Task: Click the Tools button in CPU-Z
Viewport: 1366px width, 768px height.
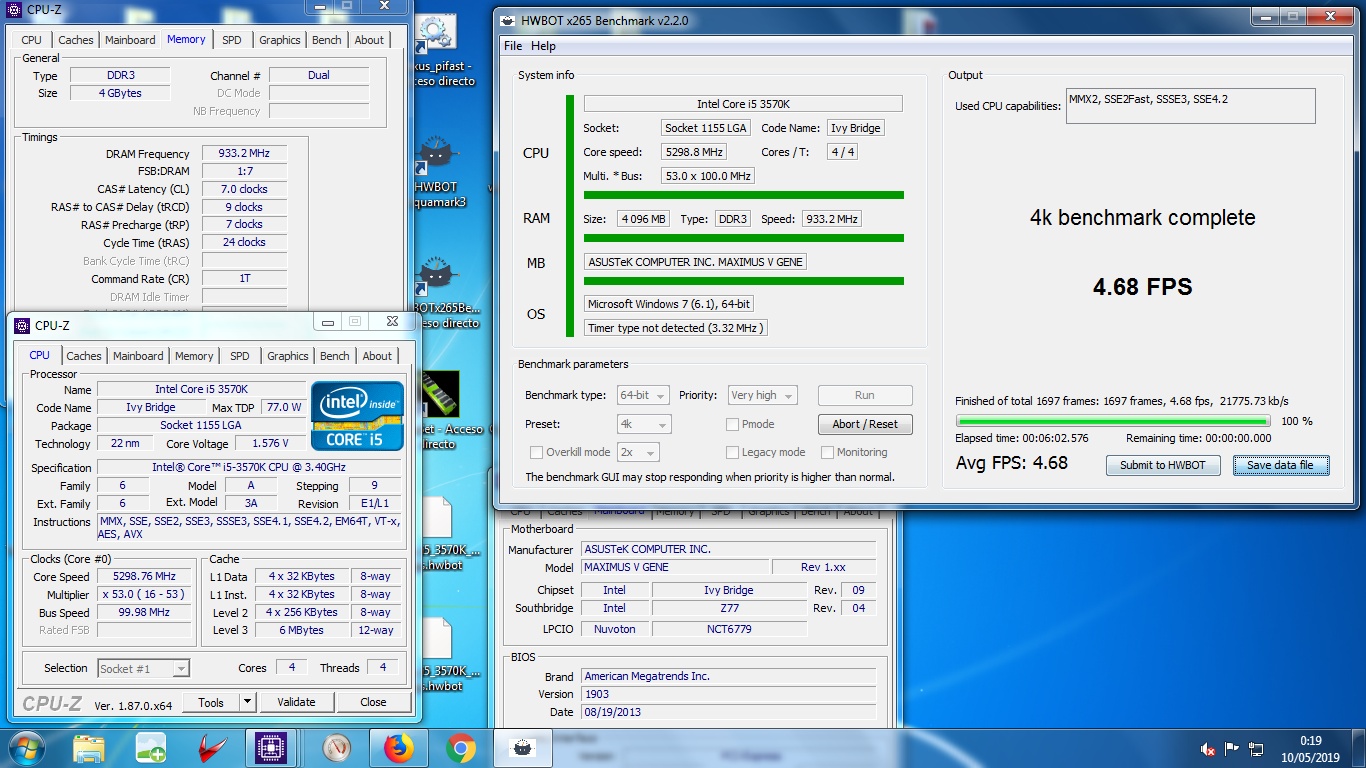Action: 211,702
